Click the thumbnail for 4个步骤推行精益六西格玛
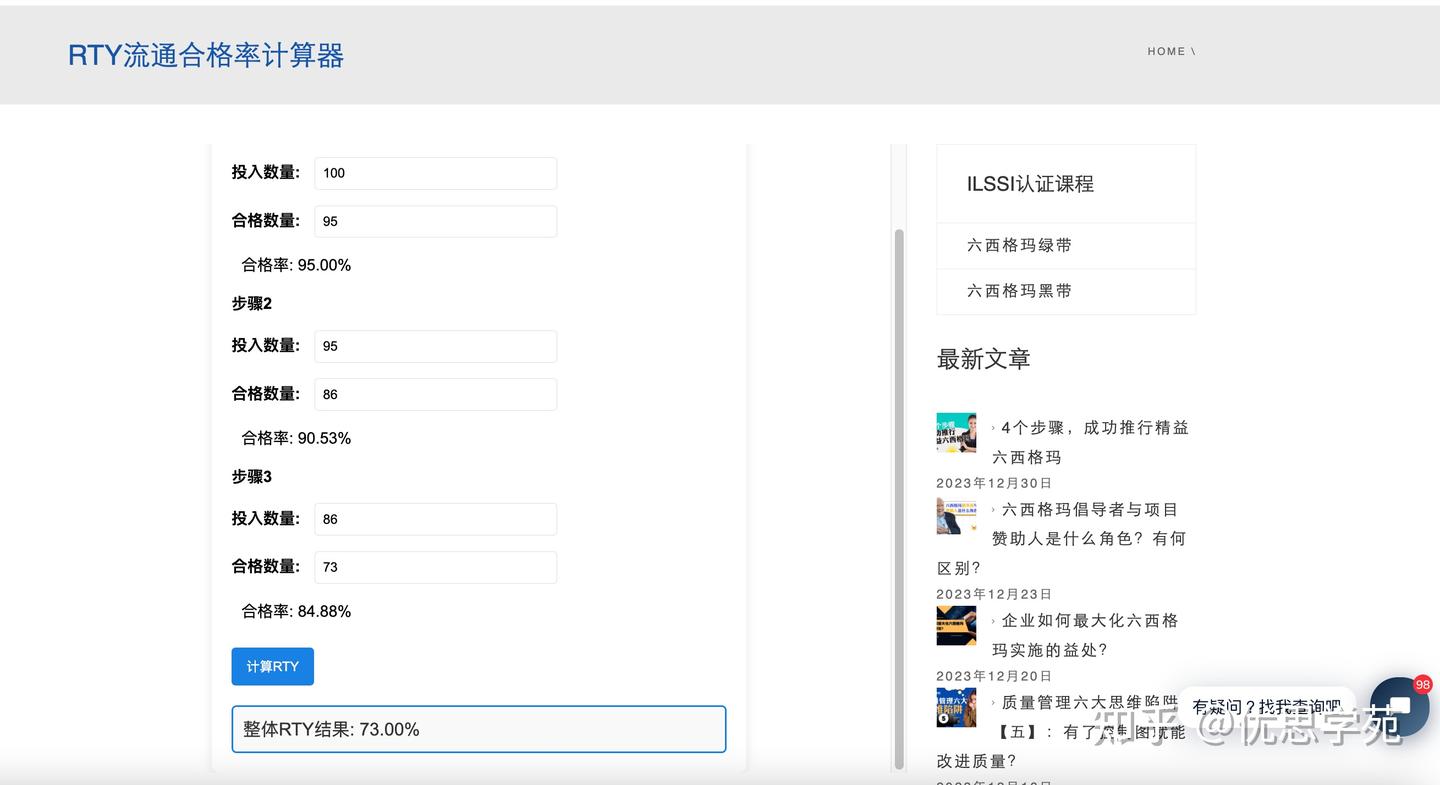Image resolution: width=1440 pixels, height=785 pixels. (956, 432)
